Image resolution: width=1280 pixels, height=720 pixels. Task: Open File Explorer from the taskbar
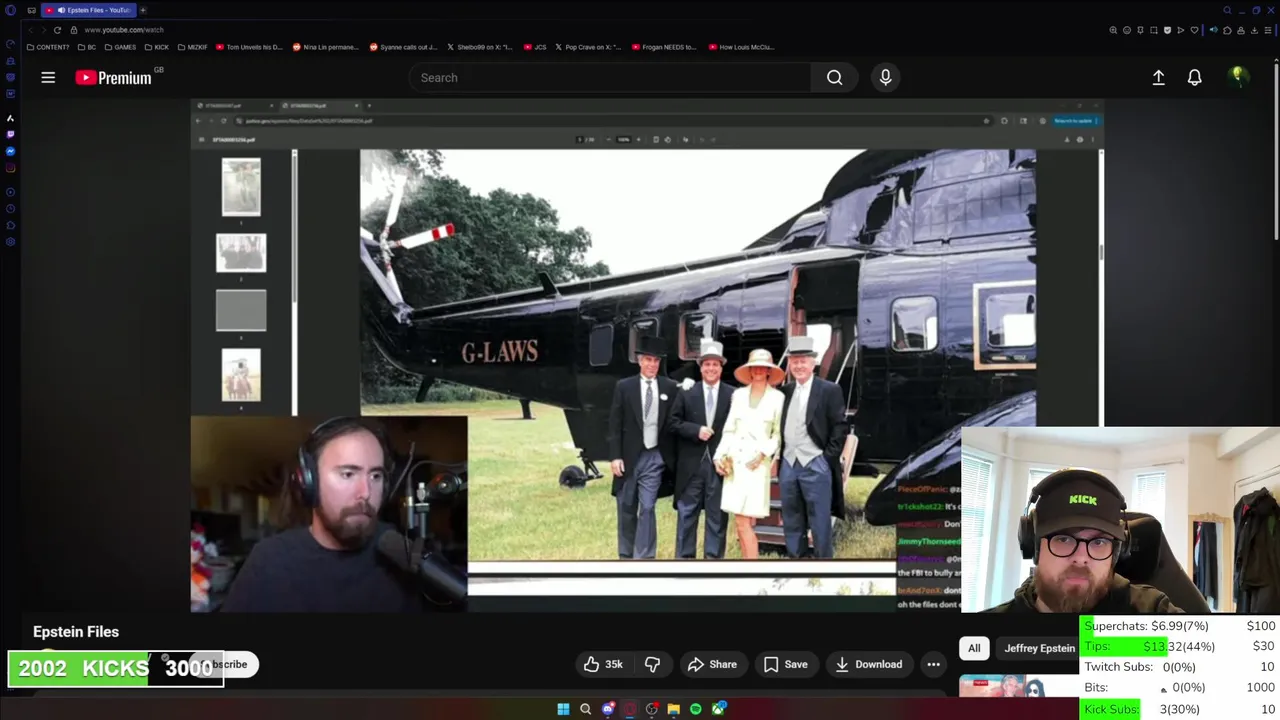point(674,709)
